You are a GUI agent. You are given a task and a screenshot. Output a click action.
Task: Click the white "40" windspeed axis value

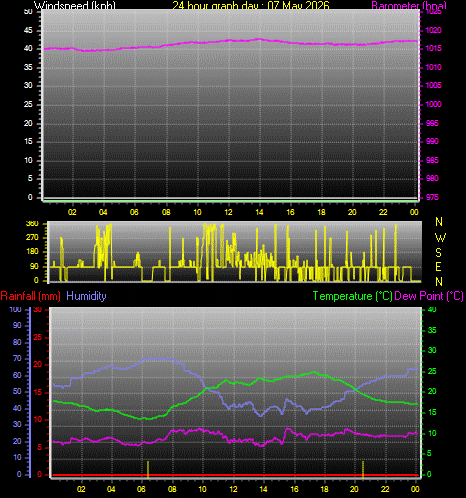pos(28,48)
